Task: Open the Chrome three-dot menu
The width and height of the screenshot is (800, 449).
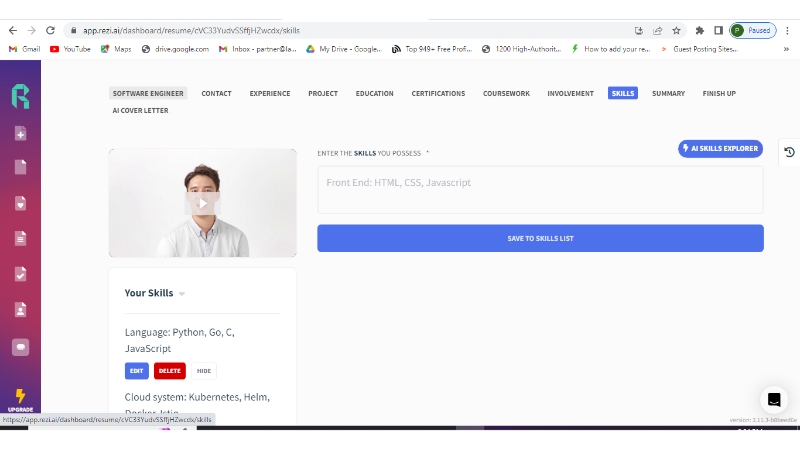Action: [x=787, y=30]
